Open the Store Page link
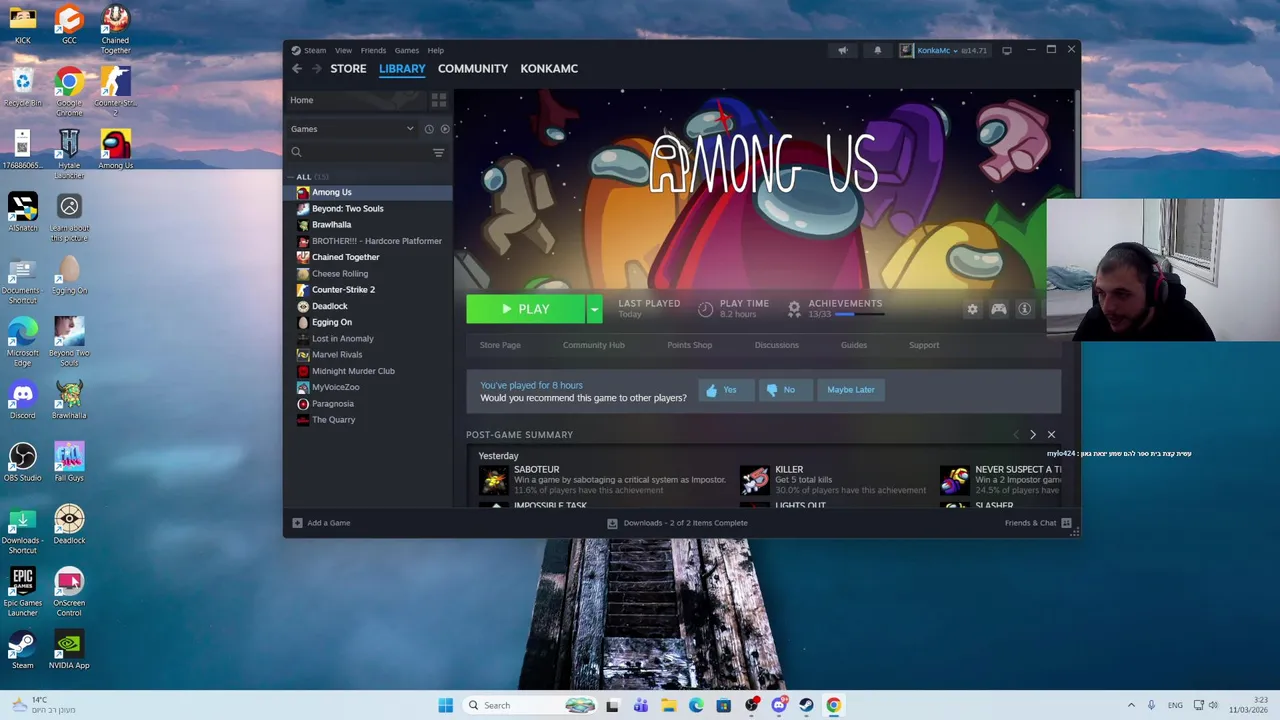 [500, 345]
